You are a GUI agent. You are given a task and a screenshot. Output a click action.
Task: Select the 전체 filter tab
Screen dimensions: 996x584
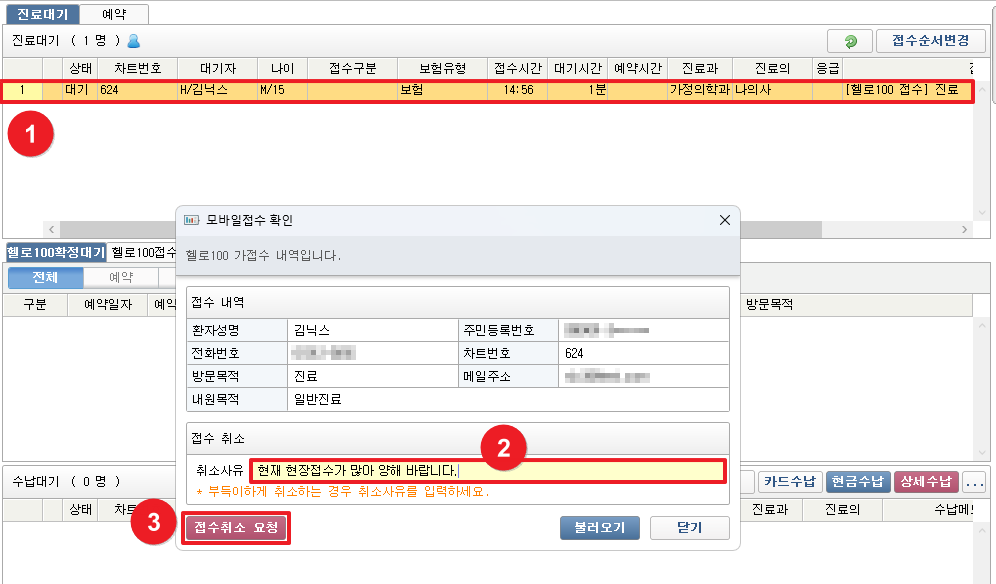(x=45, y=277)
